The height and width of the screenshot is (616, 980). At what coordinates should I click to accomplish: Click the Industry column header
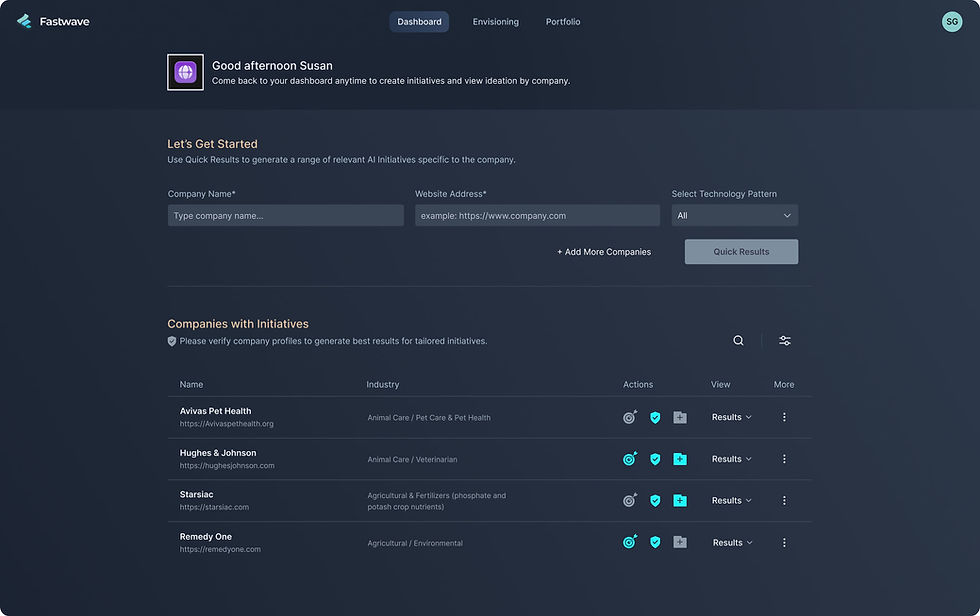(x=382, y=384)
